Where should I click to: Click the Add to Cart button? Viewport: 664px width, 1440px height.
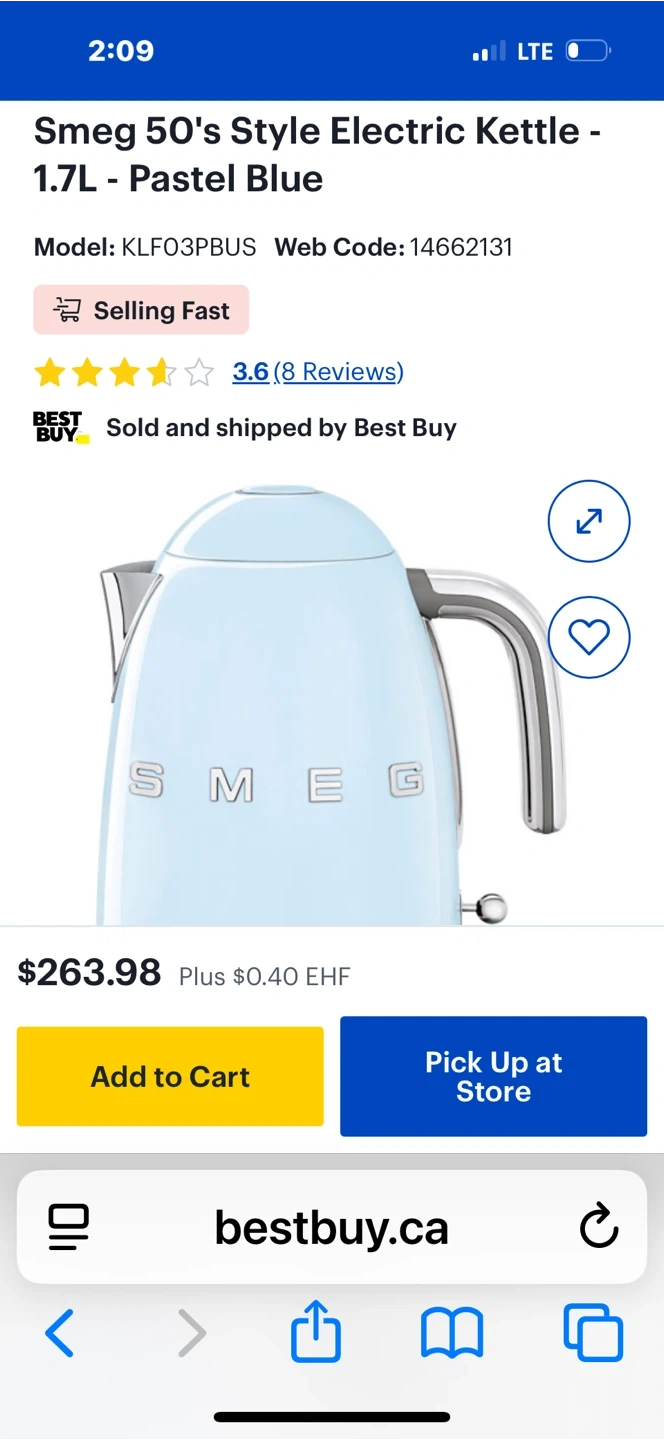pos(170,1076)
